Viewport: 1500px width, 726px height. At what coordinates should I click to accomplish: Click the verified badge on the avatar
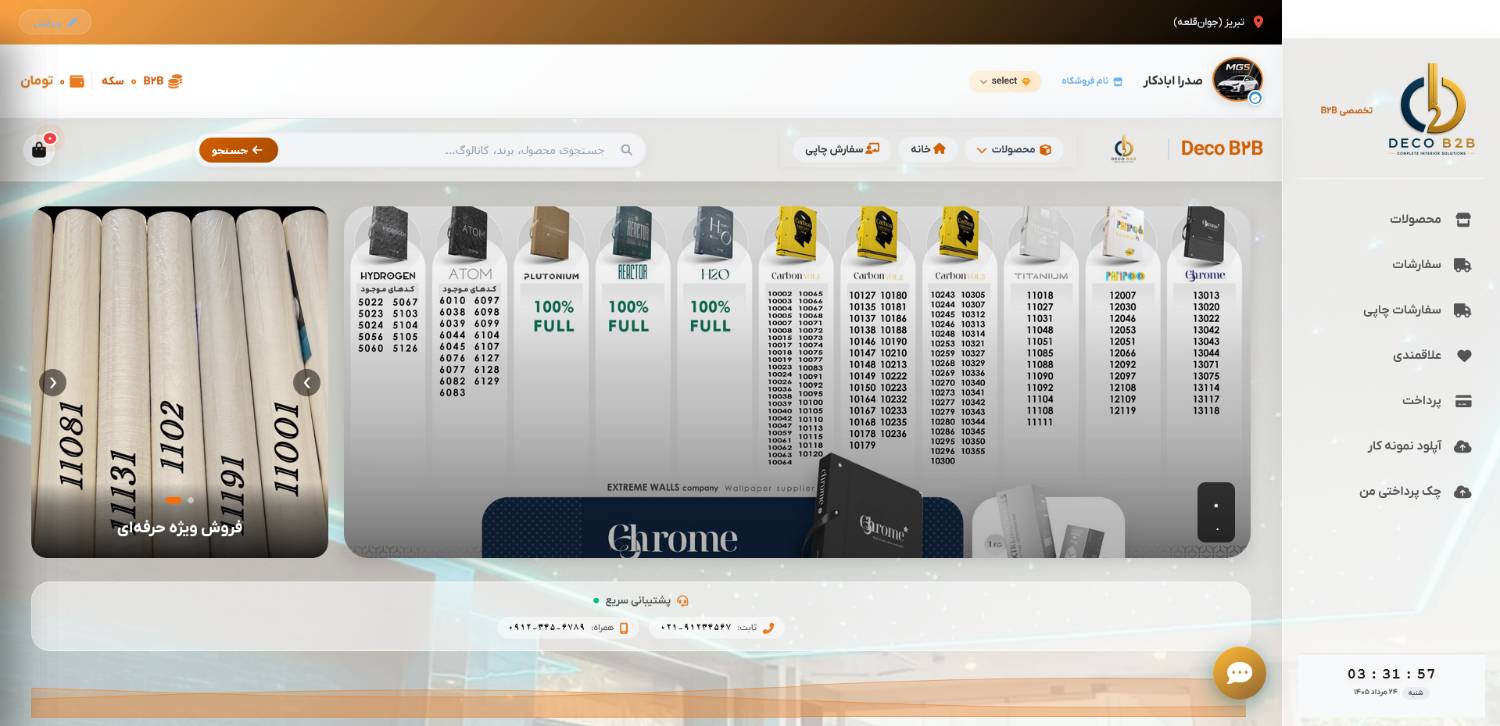[x=1255, y=98]
